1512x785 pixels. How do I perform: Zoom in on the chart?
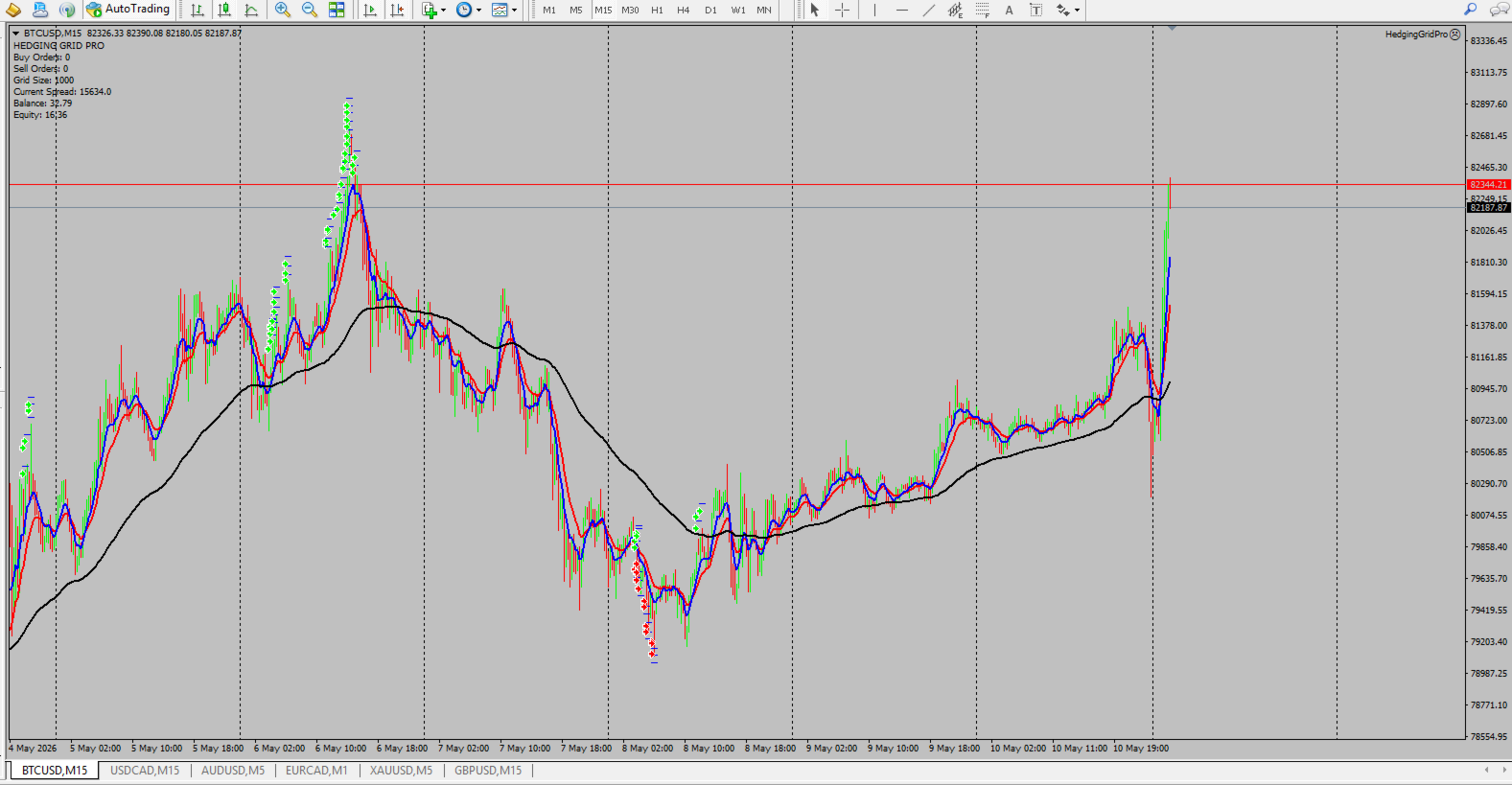[x=283, y=10]
